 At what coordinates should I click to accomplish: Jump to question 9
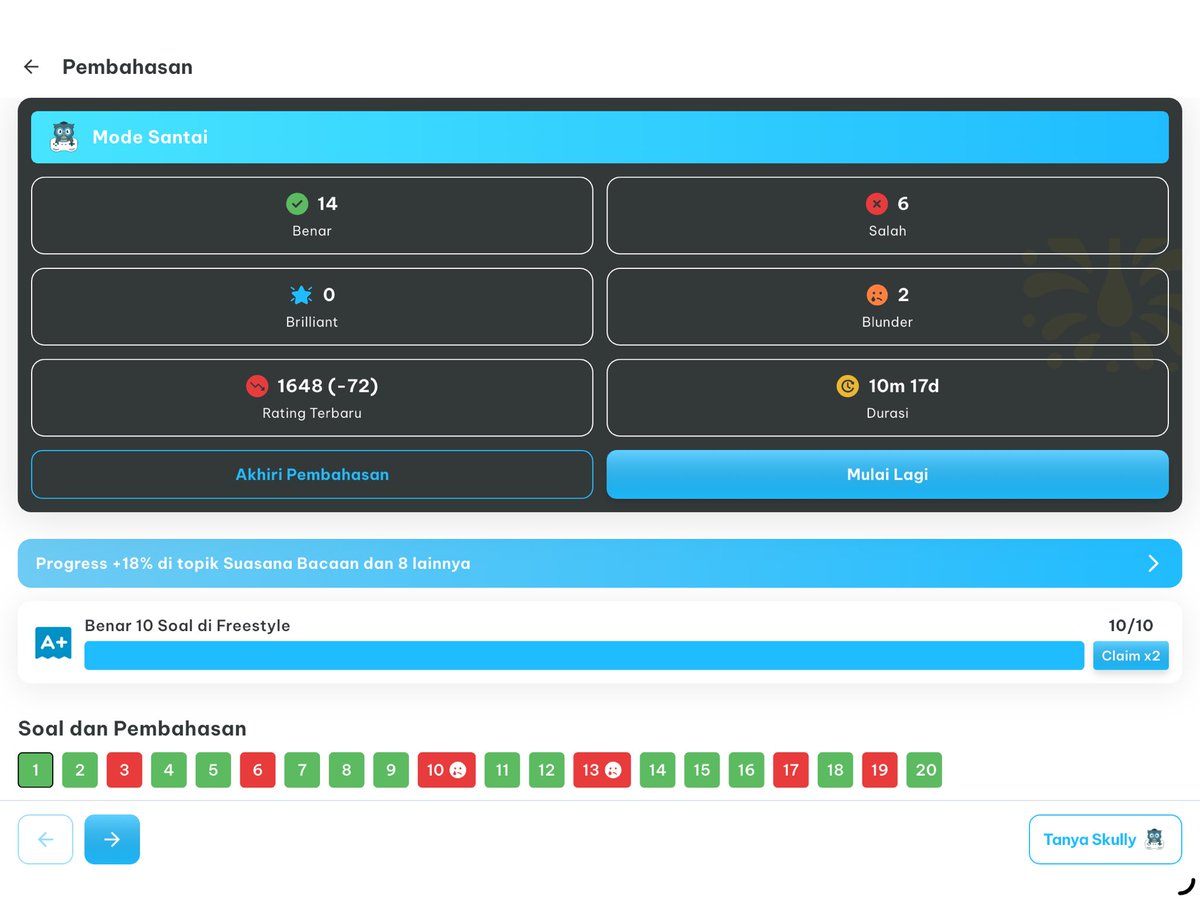tap(391, 770)
